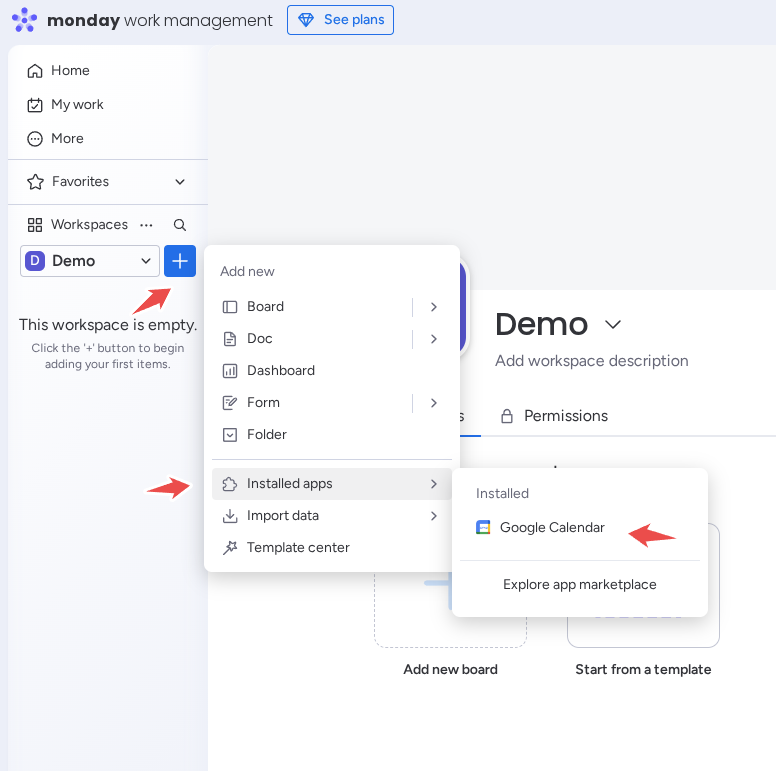Choose Google Calendar installed app

(580, 528)
